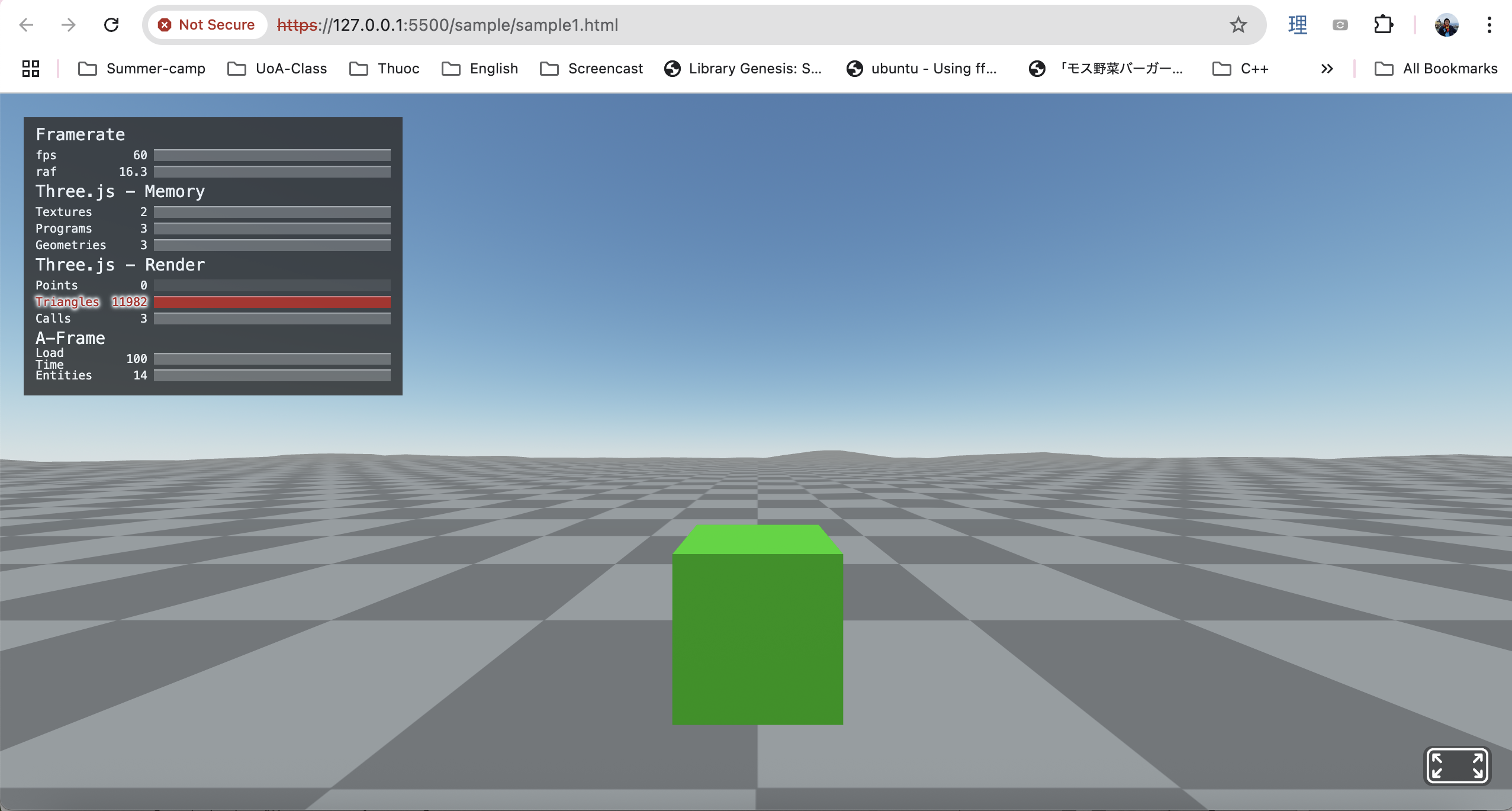Expand hidden bookmarks with the double chevron

1326,68
